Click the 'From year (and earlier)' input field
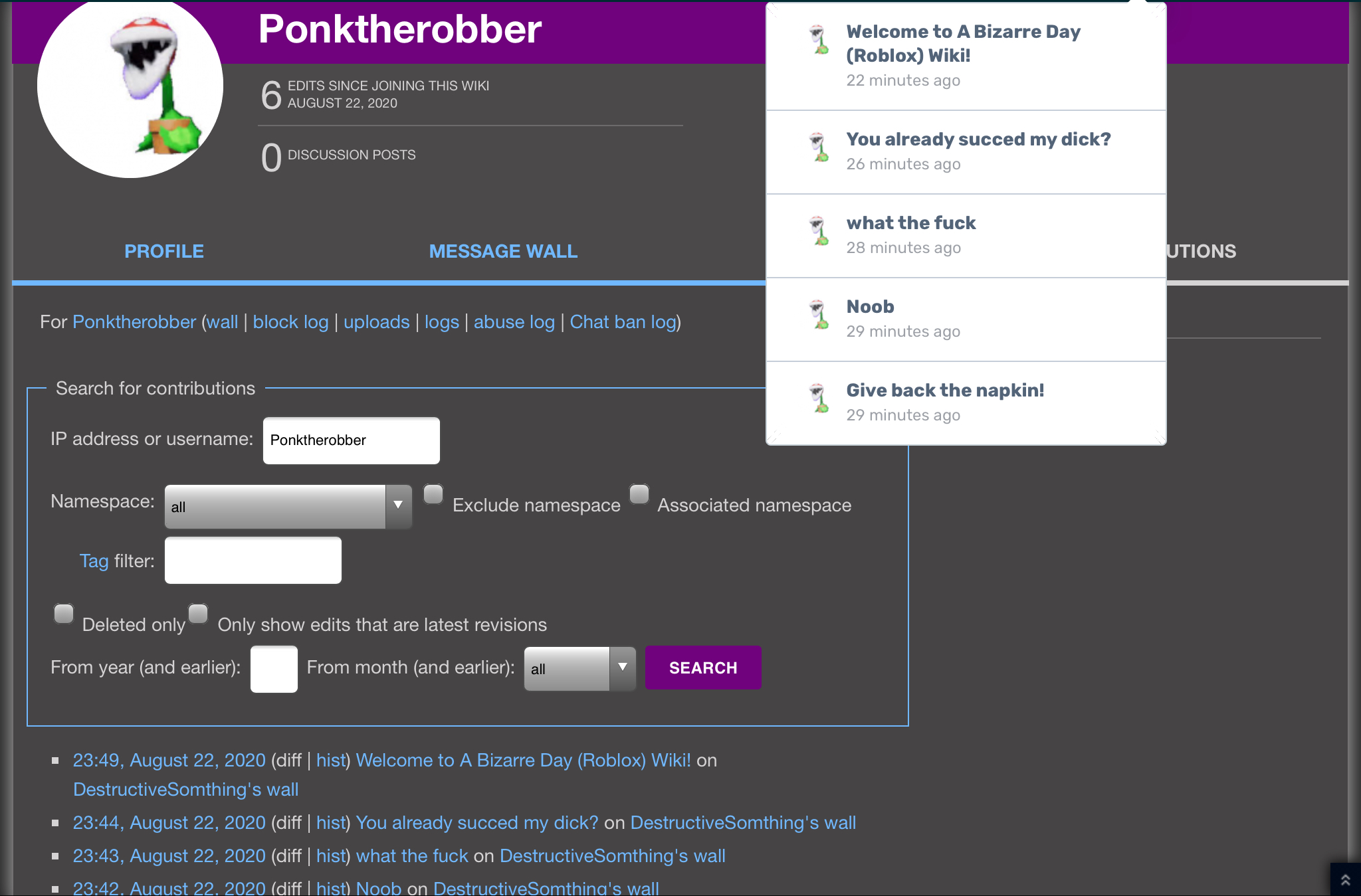Viewport: 1361px width, 896px height. pyautogui.click(x=273, y=668)
